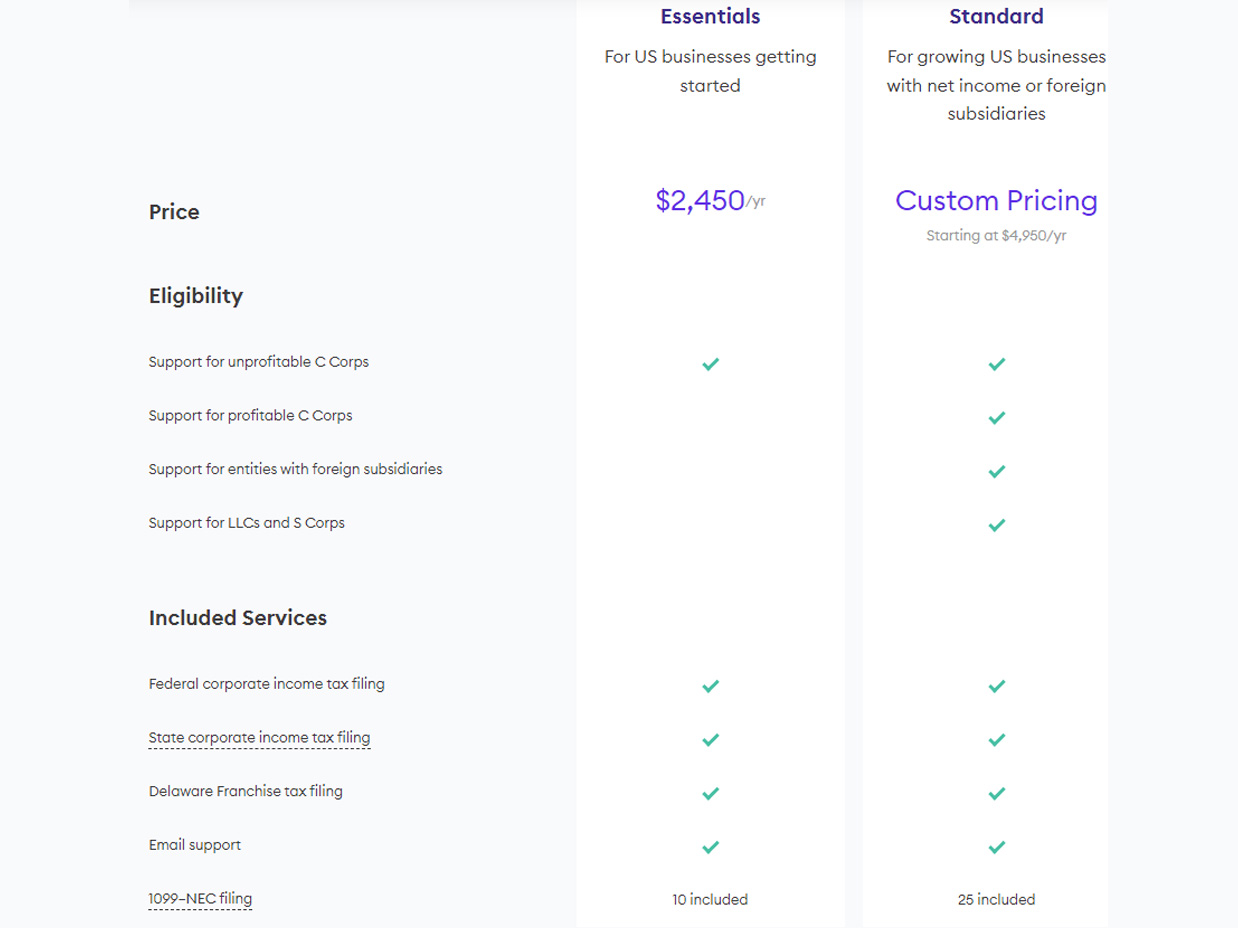Click Essentials checkmark for Federal corporate income tax filing
The height and width of the screenshot is (928, 1238).
point(710,686)
